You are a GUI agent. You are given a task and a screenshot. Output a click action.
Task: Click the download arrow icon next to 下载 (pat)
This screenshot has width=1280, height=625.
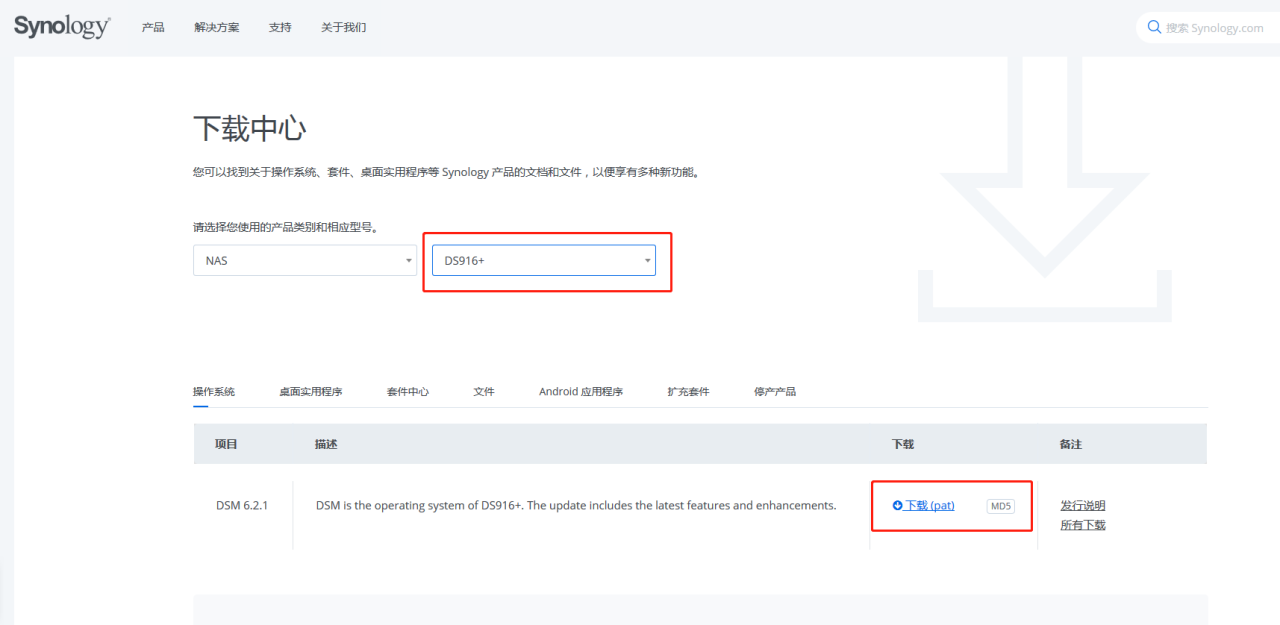pos(897,505)
